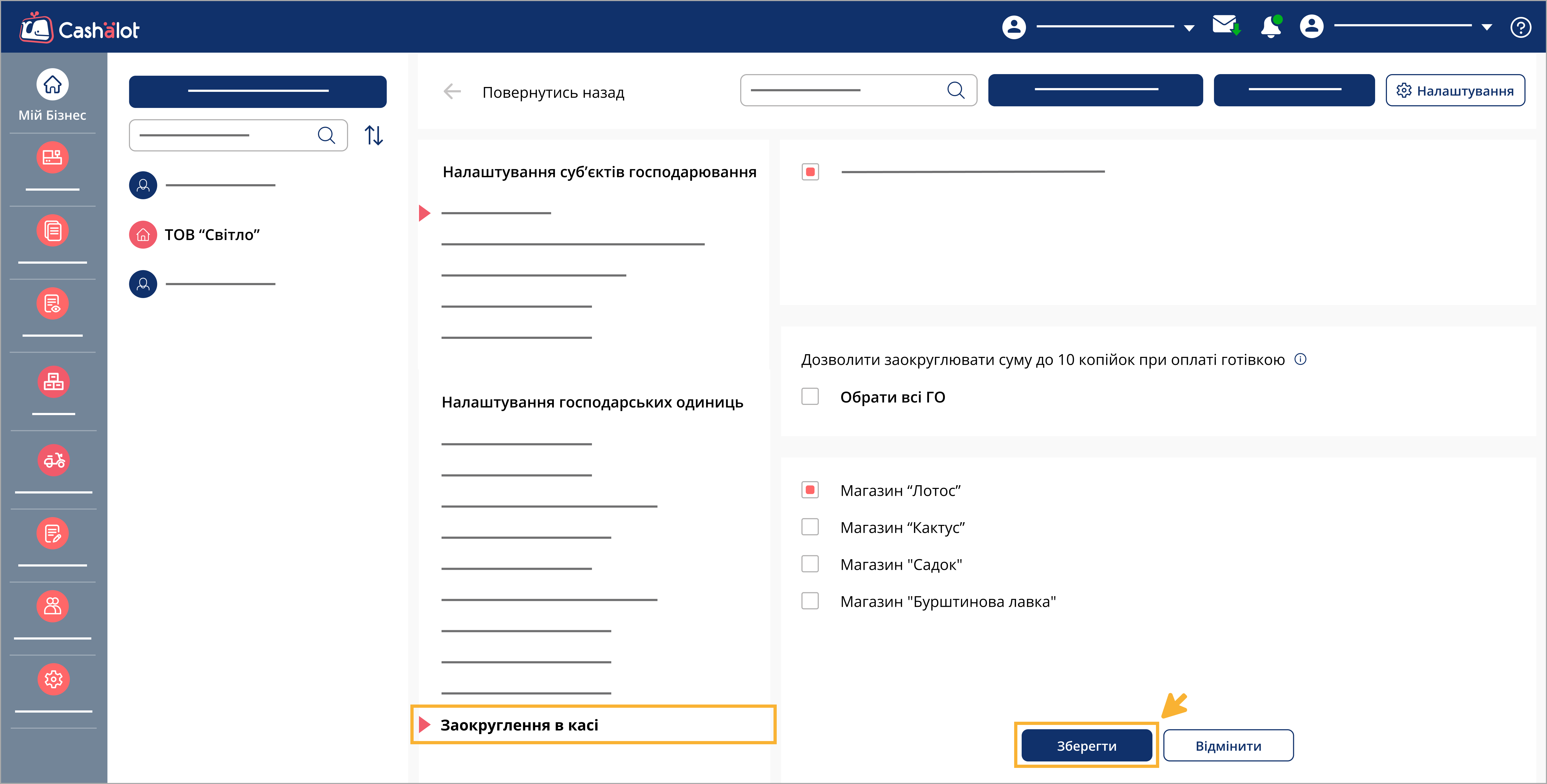This screenshot has width=1547, height=784.
Task: Enable Магазин "Кактус" checkbox
Action: point(810,527)
